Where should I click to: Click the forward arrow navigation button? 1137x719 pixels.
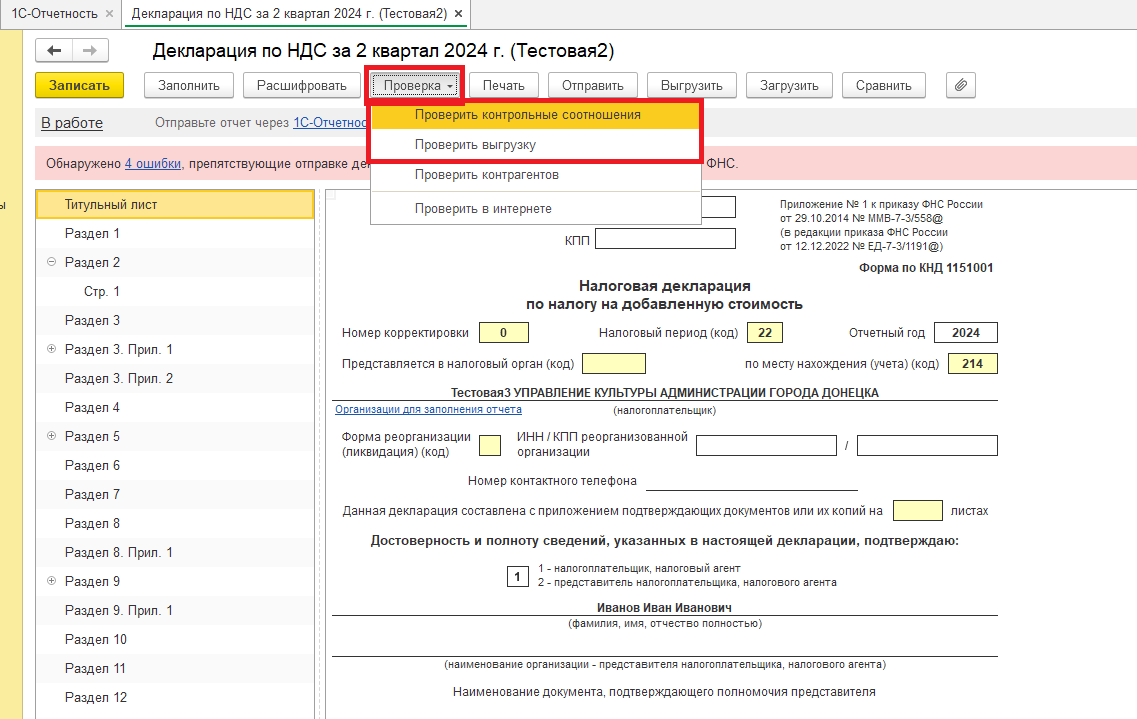tap(90, 51)
